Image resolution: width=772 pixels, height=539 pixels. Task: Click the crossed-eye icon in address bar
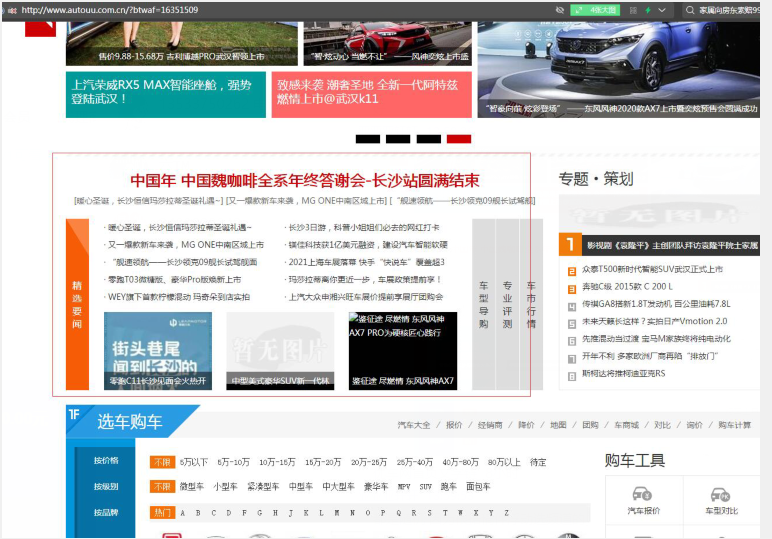pyautogui.click(x=559, y=10)
